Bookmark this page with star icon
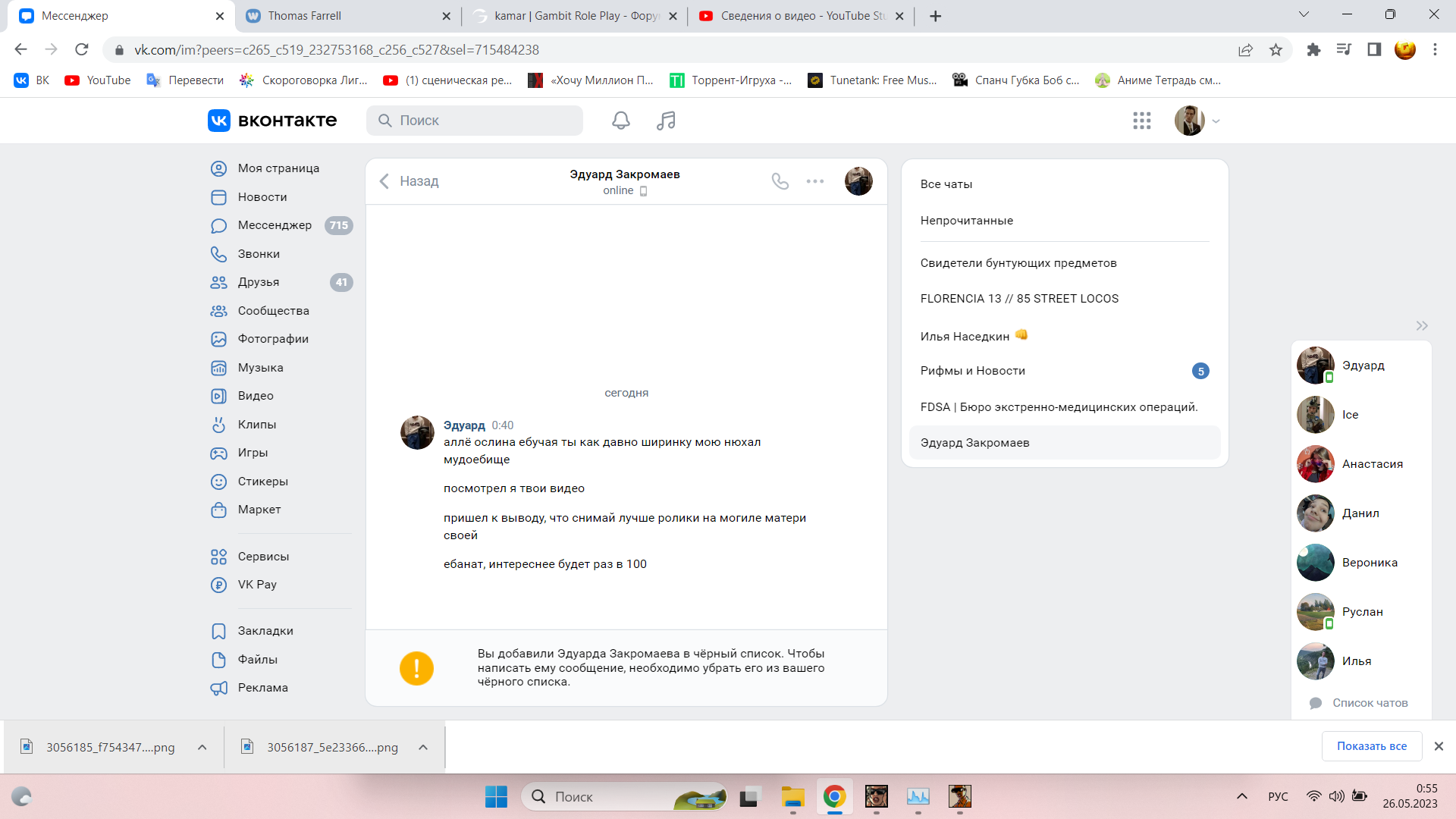 1276,50
